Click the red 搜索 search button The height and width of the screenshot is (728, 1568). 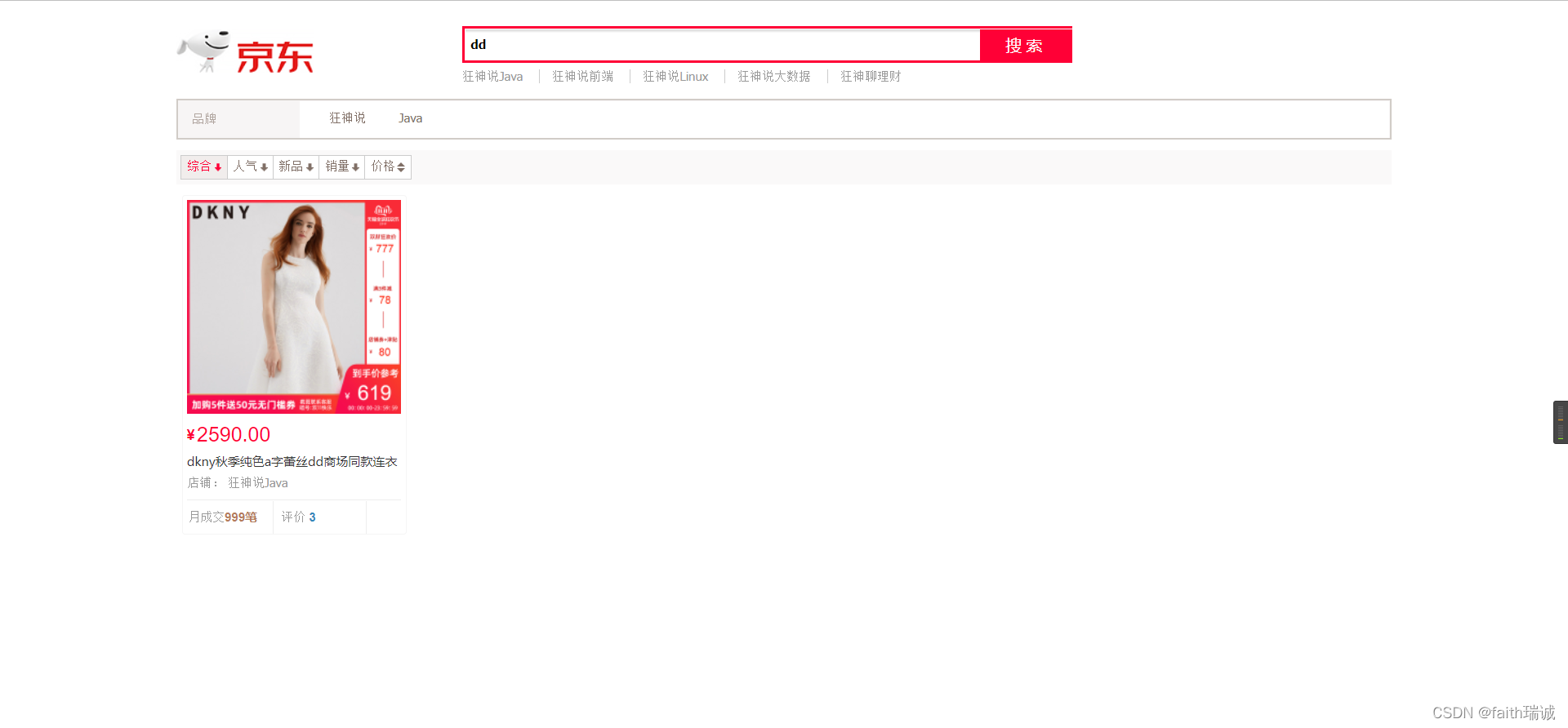pos(1026,46)
